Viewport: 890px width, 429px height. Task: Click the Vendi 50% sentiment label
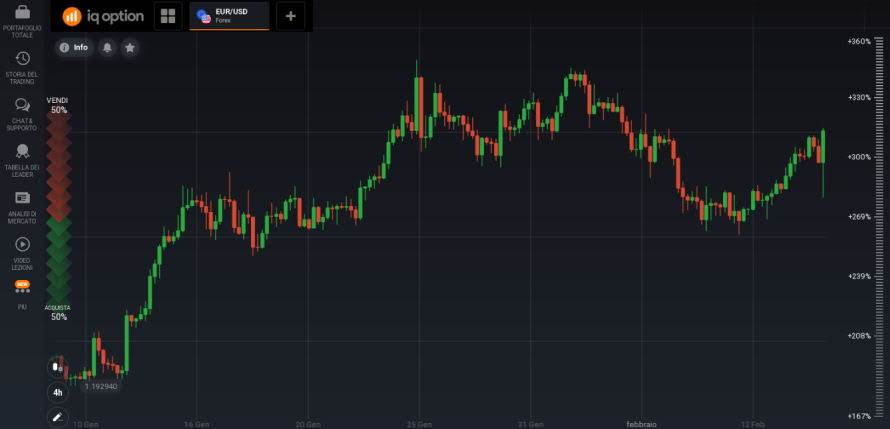point(58,105)
